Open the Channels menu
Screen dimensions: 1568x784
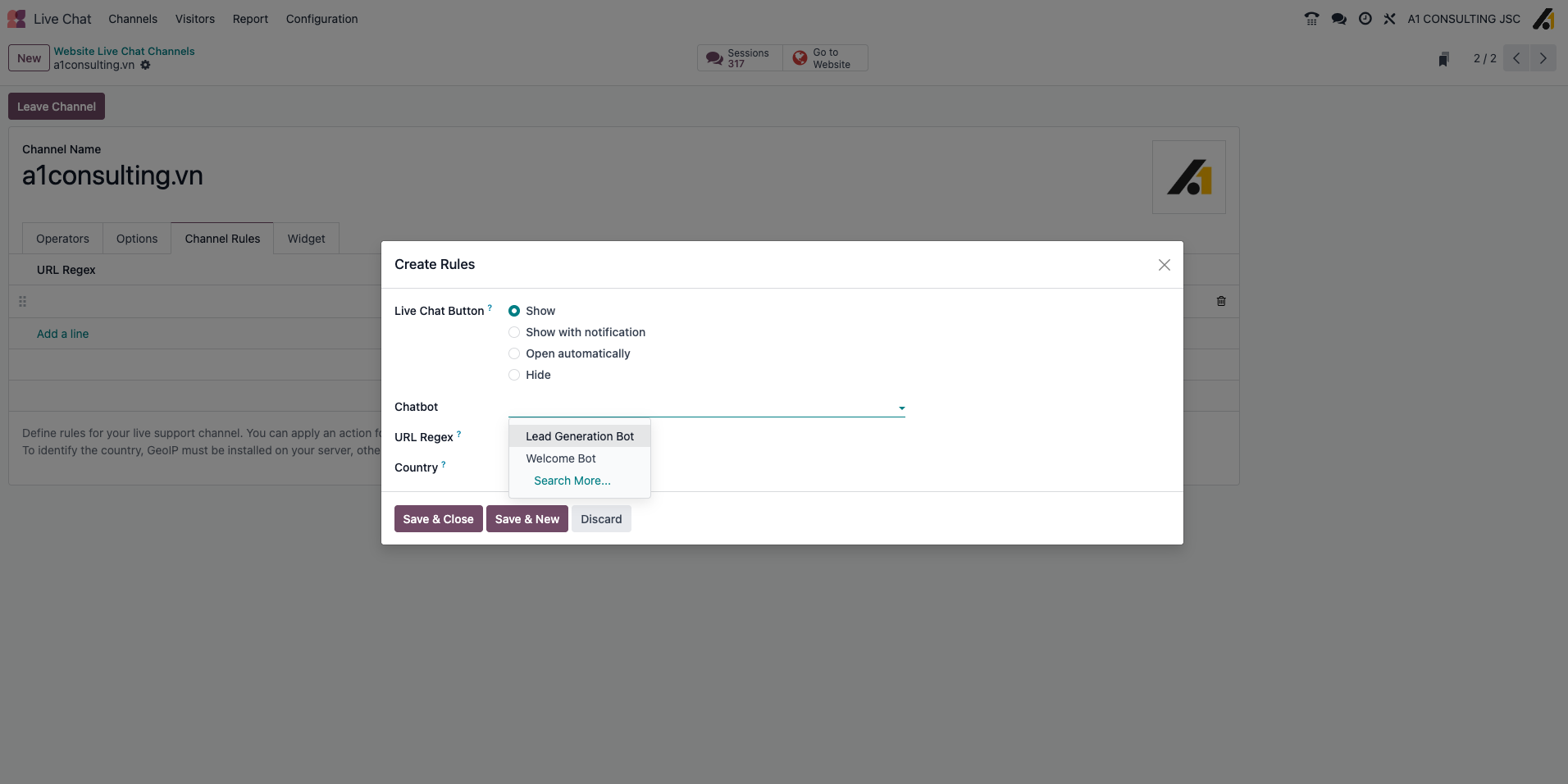point(133,19)
